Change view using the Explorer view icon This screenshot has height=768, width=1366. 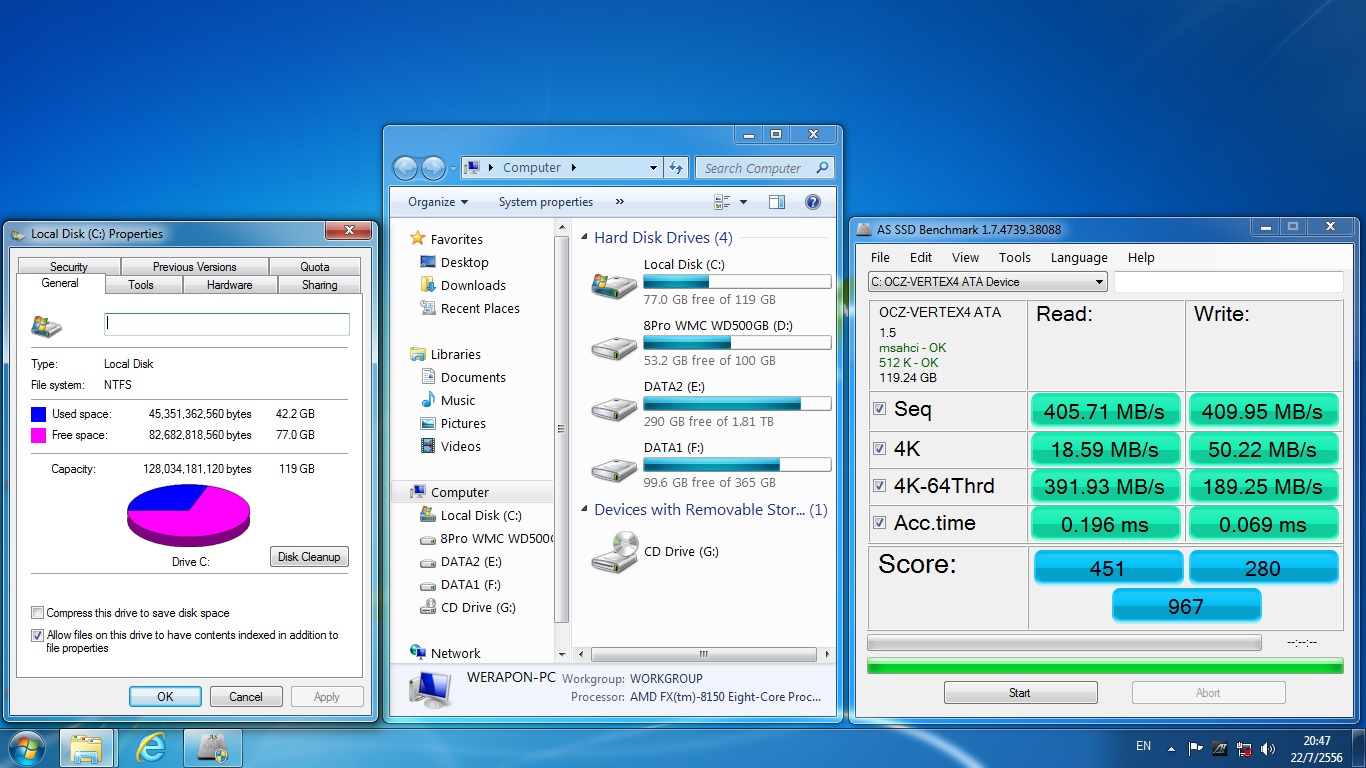[722, 202]
